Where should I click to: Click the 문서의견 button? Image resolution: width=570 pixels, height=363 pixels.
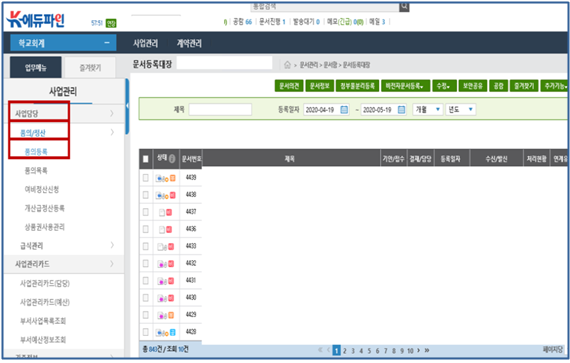pyautogui.click(x=289, y=86)
